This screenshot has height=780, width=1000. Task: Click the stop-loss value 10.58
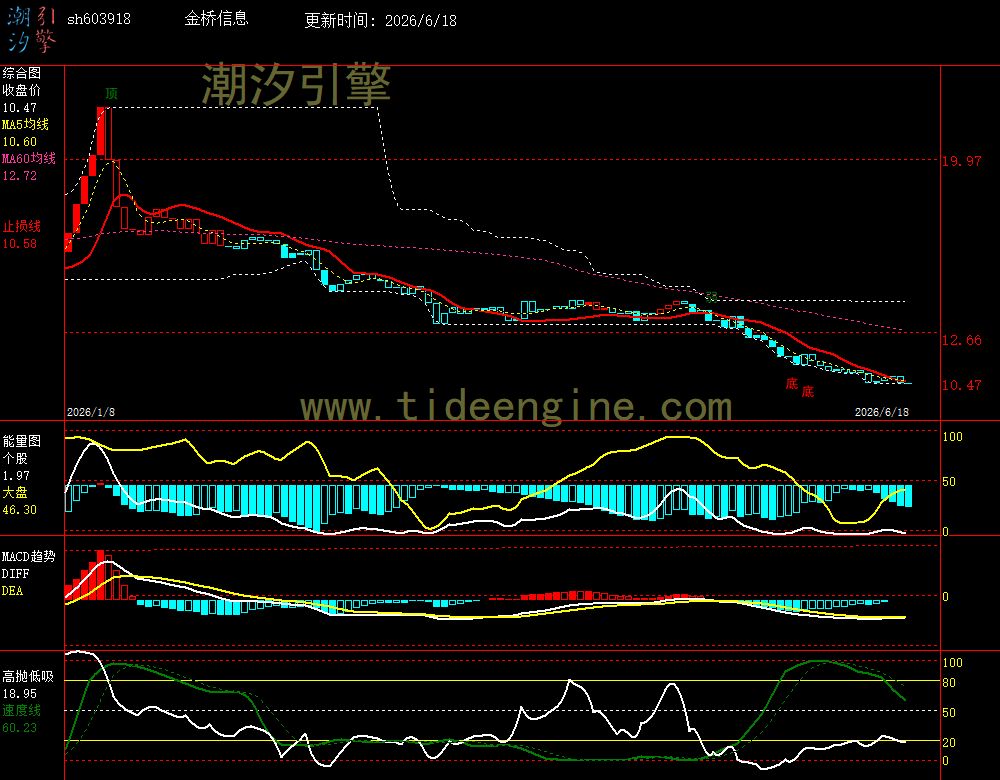20,243
